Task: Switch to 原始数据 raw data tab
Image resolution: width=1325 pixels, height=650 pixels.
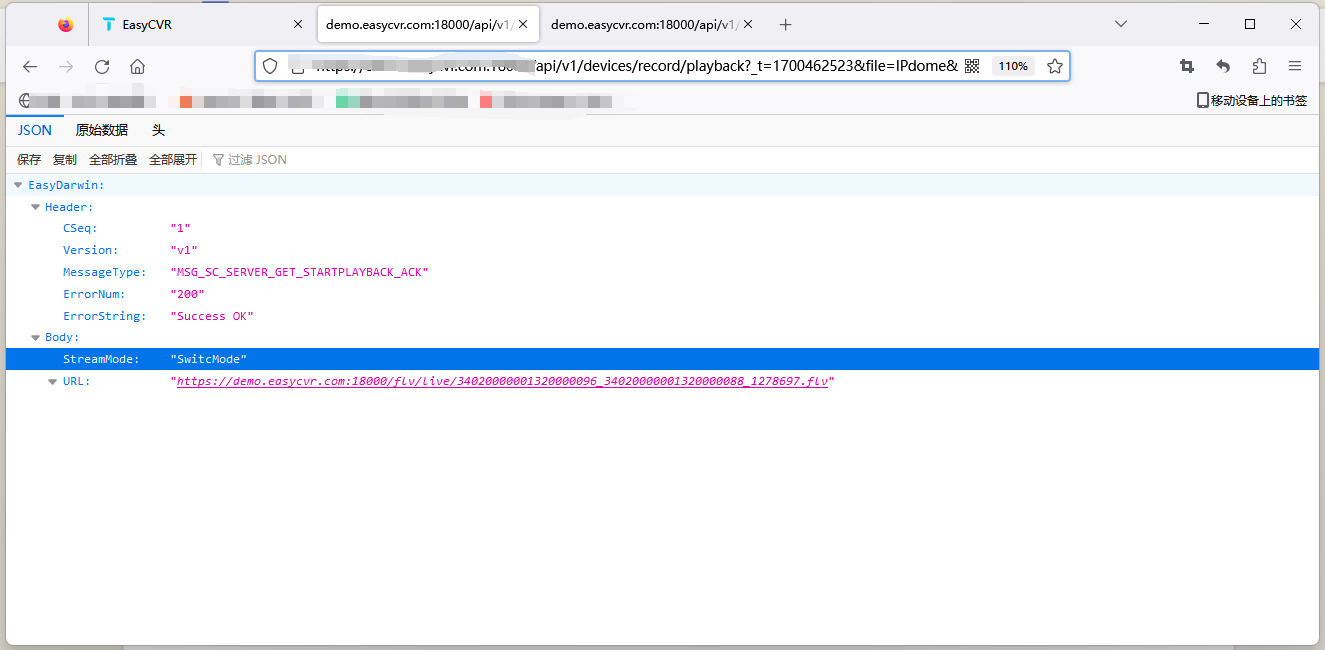Action: point(102,130)
